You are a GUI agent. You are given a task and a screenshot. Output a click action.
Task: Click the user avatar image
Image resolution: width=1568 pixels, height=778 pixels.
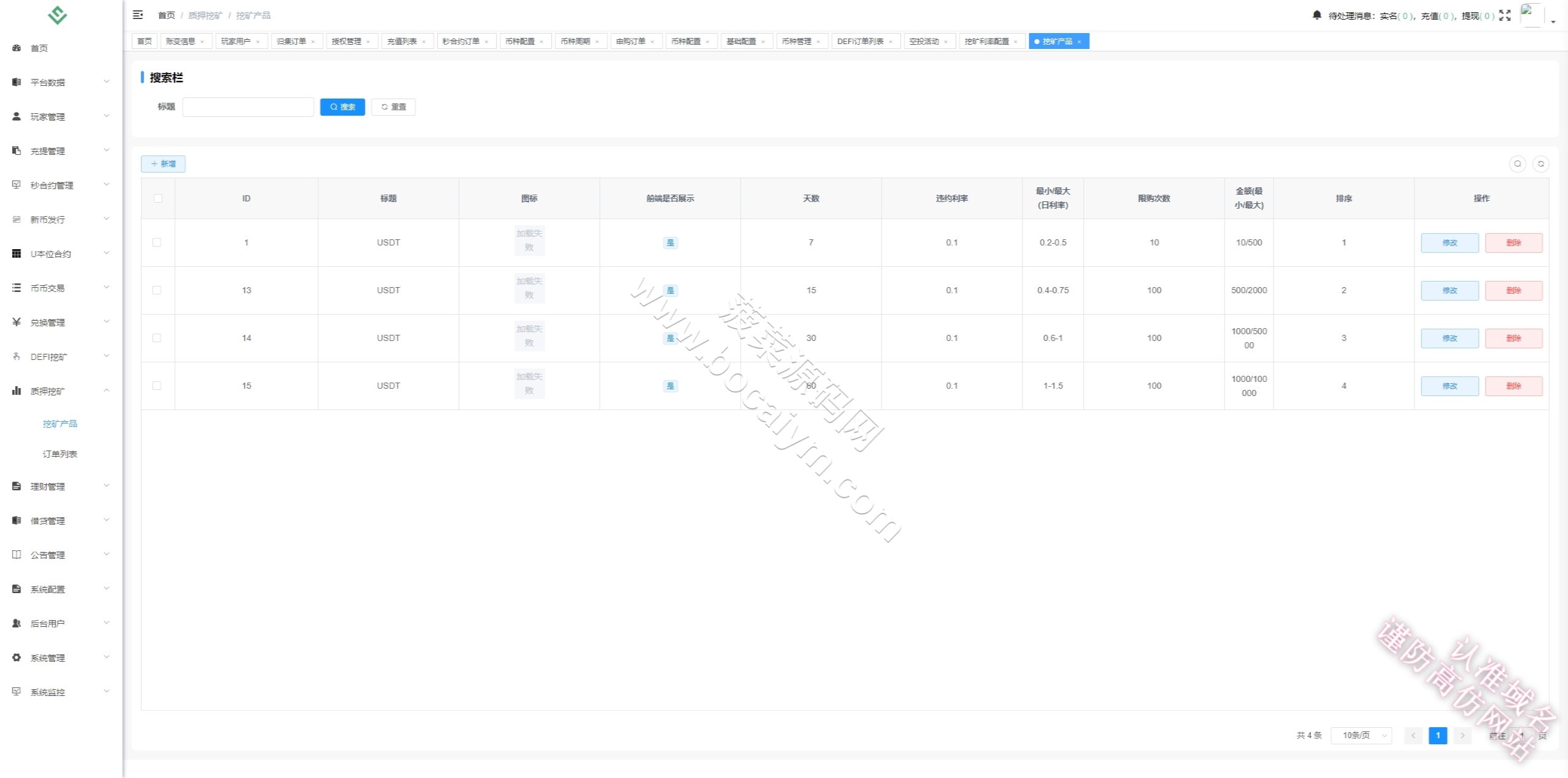[x=1532, y=15]
